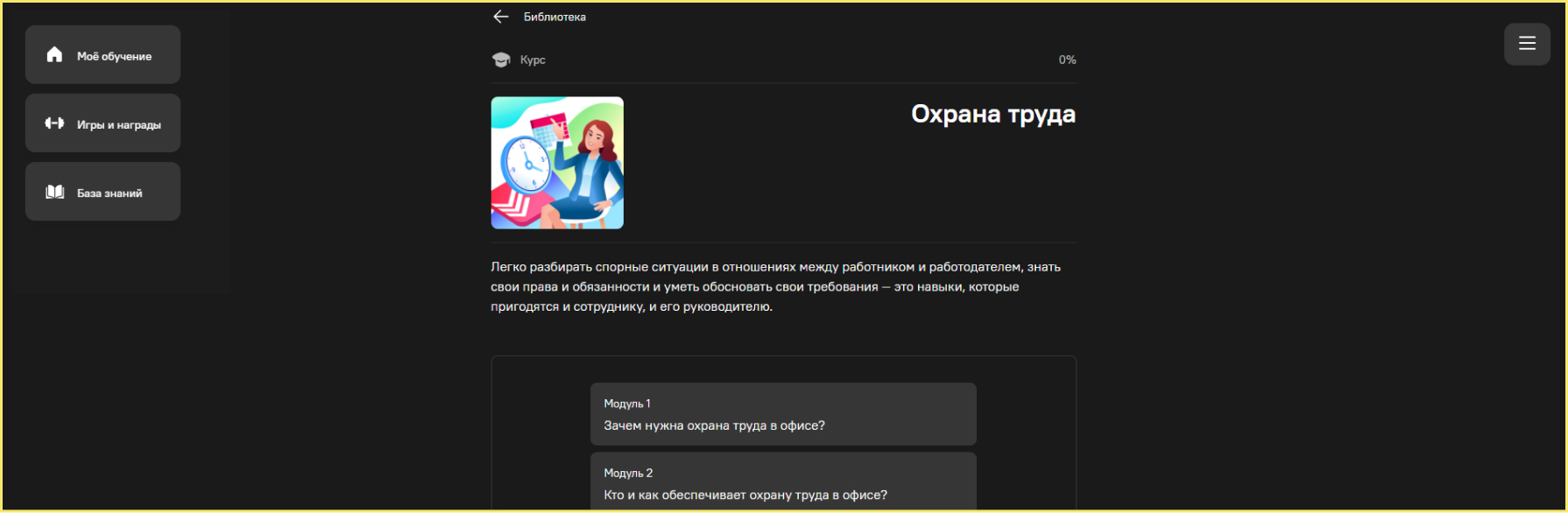Click the dumbbell icon in Игры и награды
Image resolution: width=1568 pixels, height=513 pixels.
[x=54, y=123]
